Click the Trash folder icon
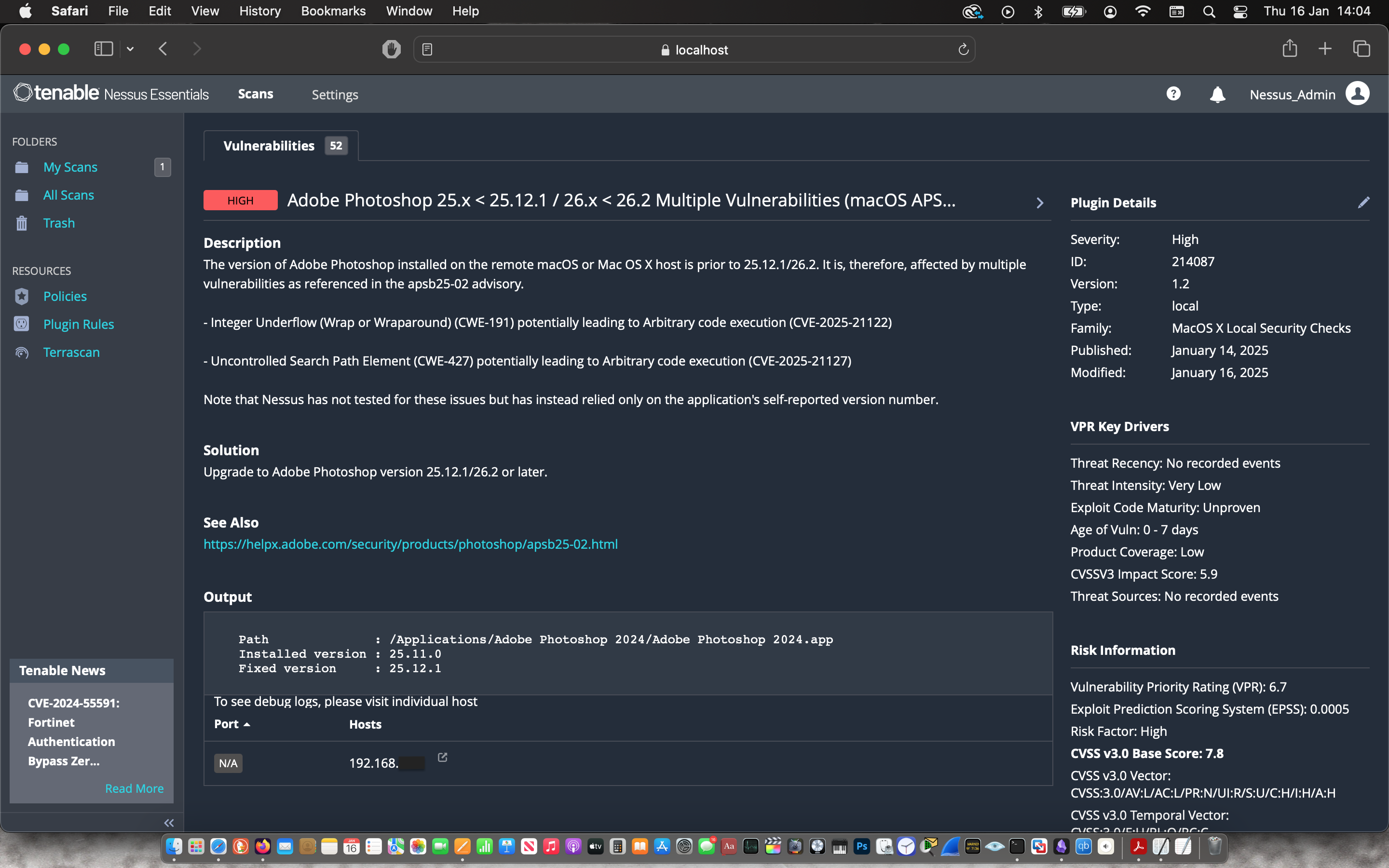Viewport: 1389px width, 868px height. point(22,223)
